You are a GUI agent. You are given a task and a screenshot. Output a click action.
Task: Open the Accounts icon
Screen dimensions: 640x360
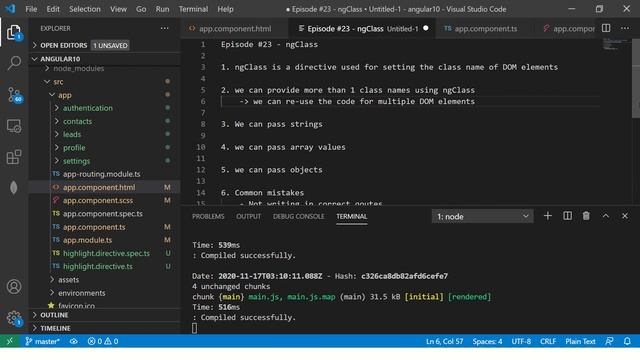pyautogui.click(x=14, y=287)
